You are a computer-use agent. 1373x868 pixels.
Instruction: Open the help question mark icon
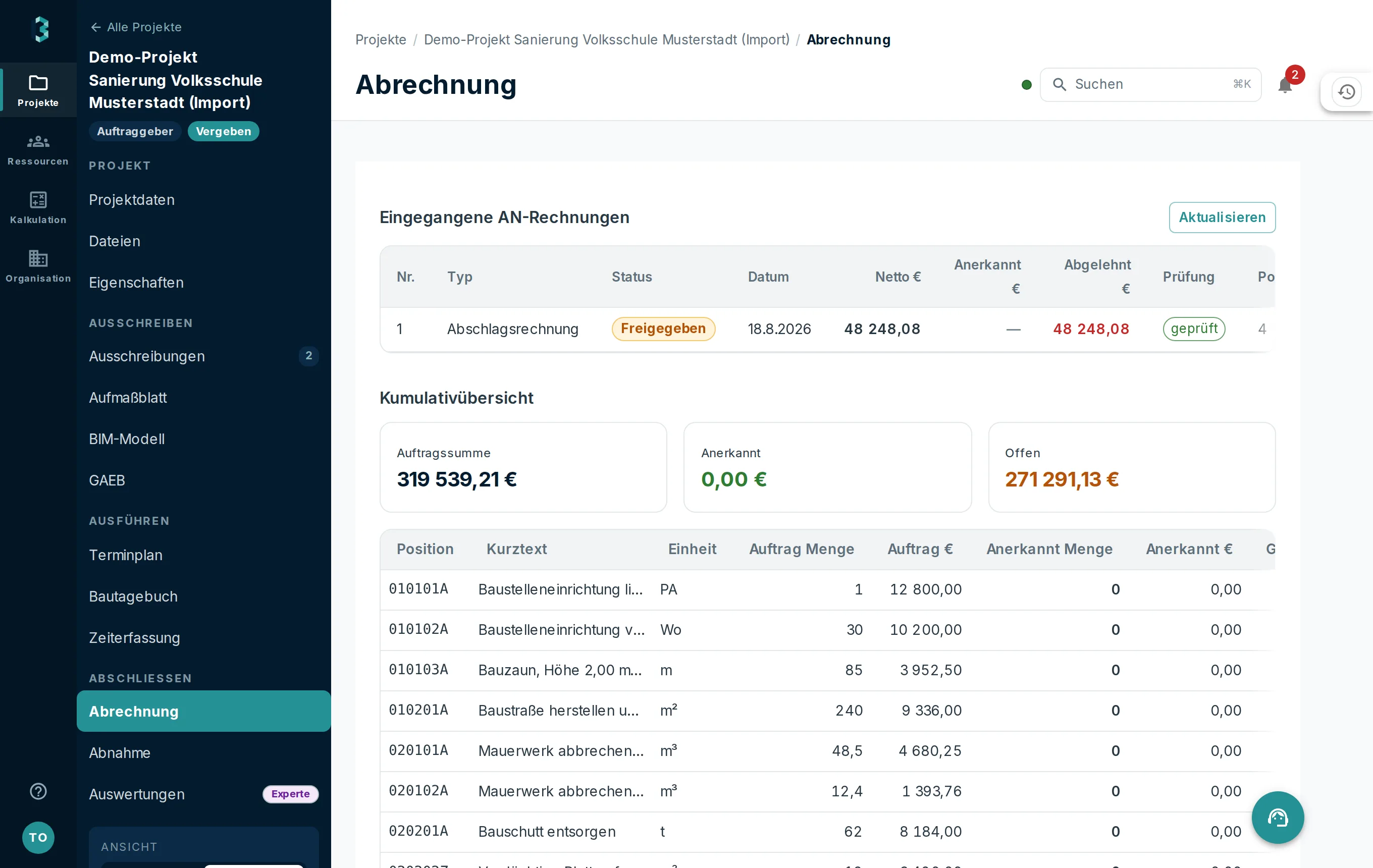point(38,791)
